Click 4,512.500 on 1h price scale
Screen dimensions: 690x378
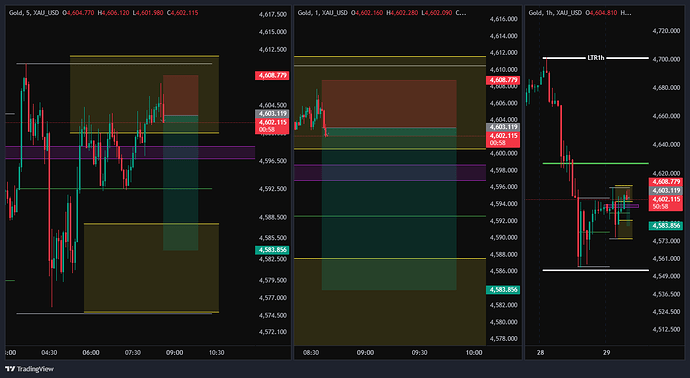666,329
